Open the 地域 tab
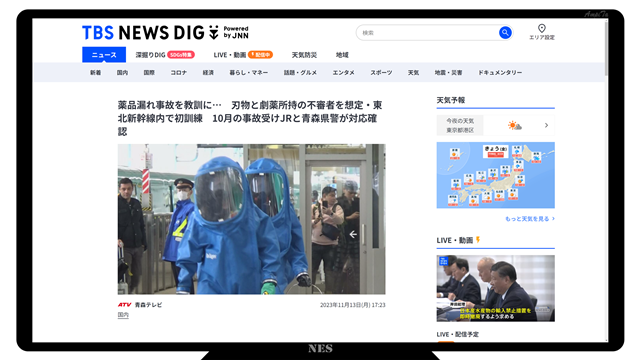The height and width of the screenshot is (360, 640). tap(342, 55)
